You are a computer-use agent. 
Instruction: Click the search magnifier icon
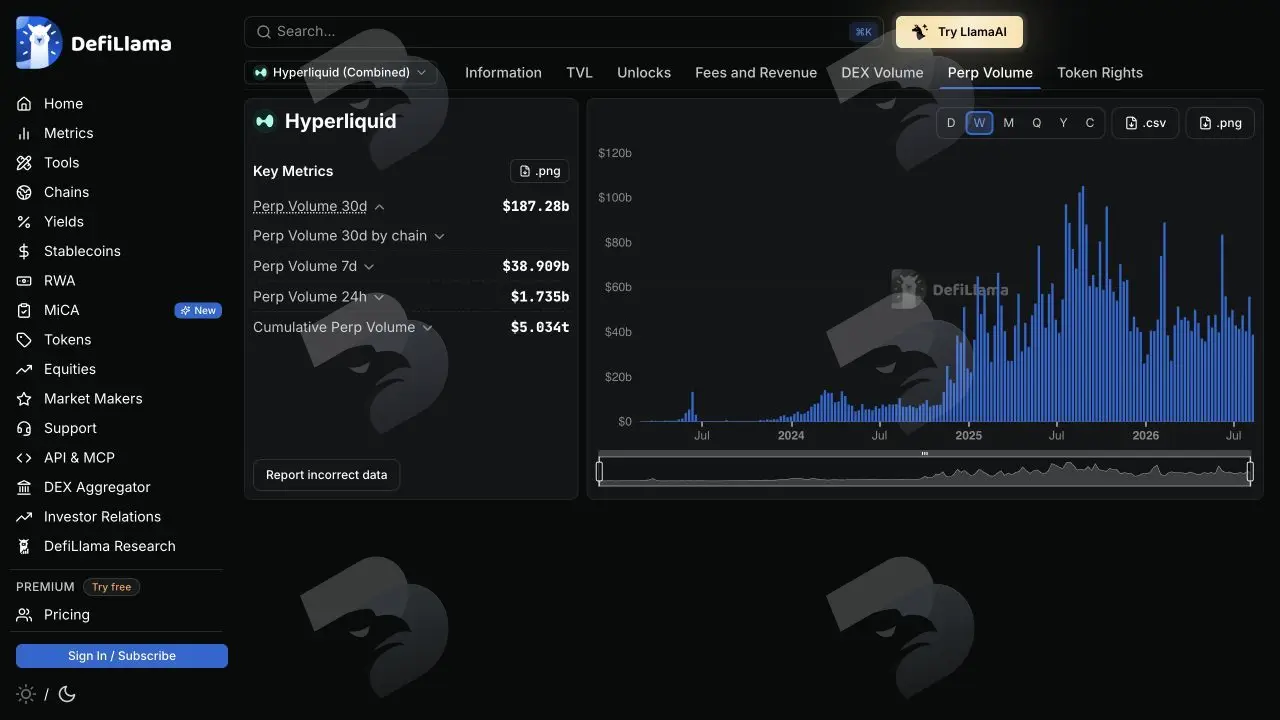[264, 32]
